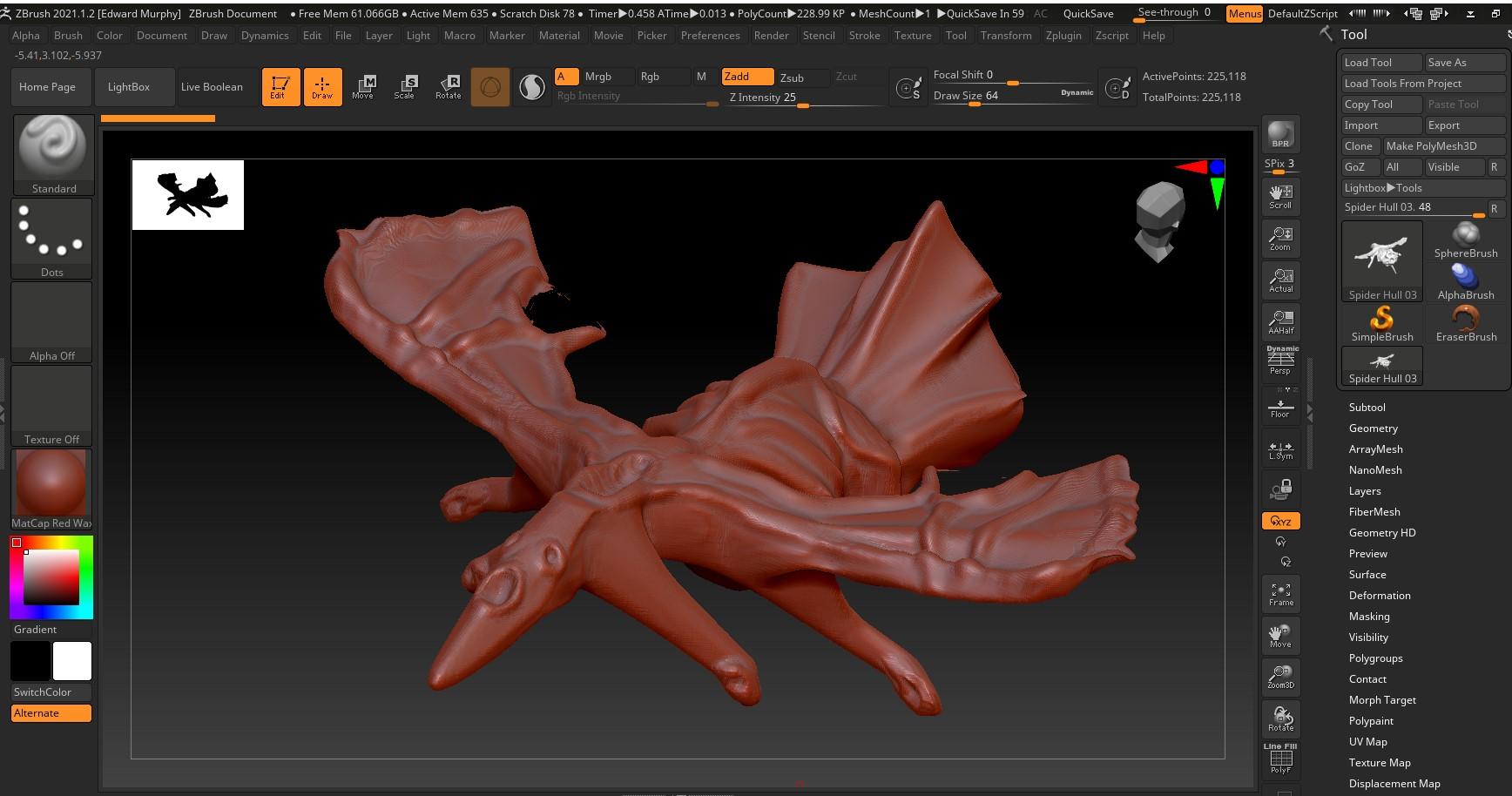Open the Zplugin menu
This screenshot has height=796, width=1512.
click(x=1063, y=36)
